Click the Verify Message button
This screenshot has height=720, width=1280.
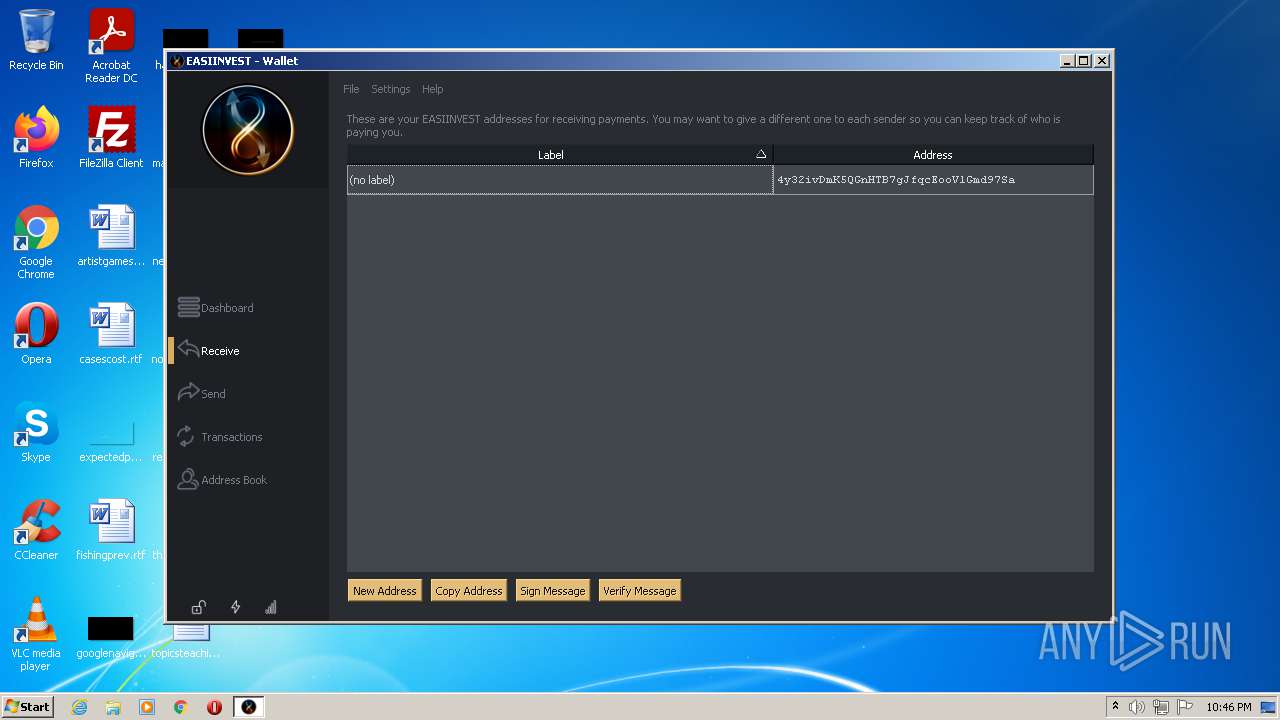pyautogui.click(x=639, y=591)
